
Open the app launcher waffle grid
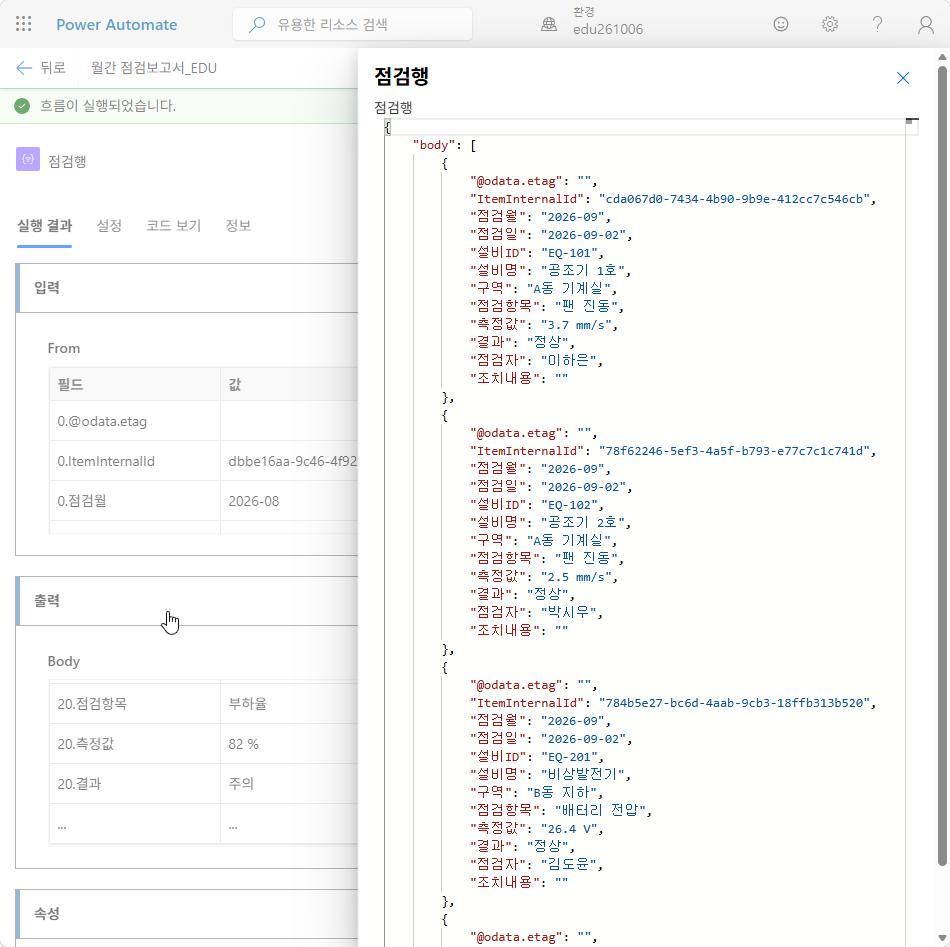pos(24,24)
